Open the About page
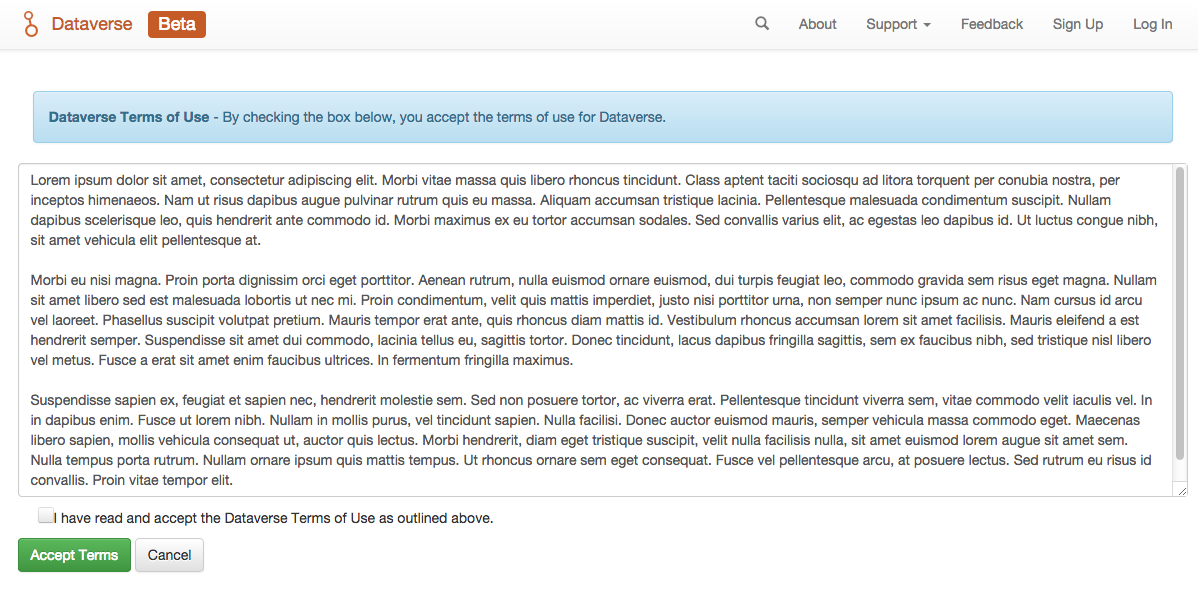The image size is (1198, 609). (x=818, y=24)
